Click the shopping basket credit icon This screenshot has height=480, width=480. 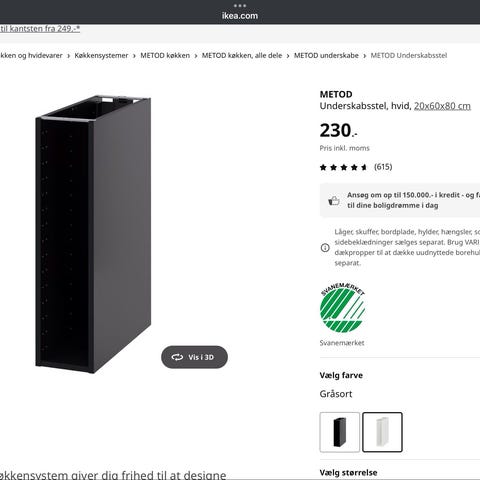(x=334, y=200)
